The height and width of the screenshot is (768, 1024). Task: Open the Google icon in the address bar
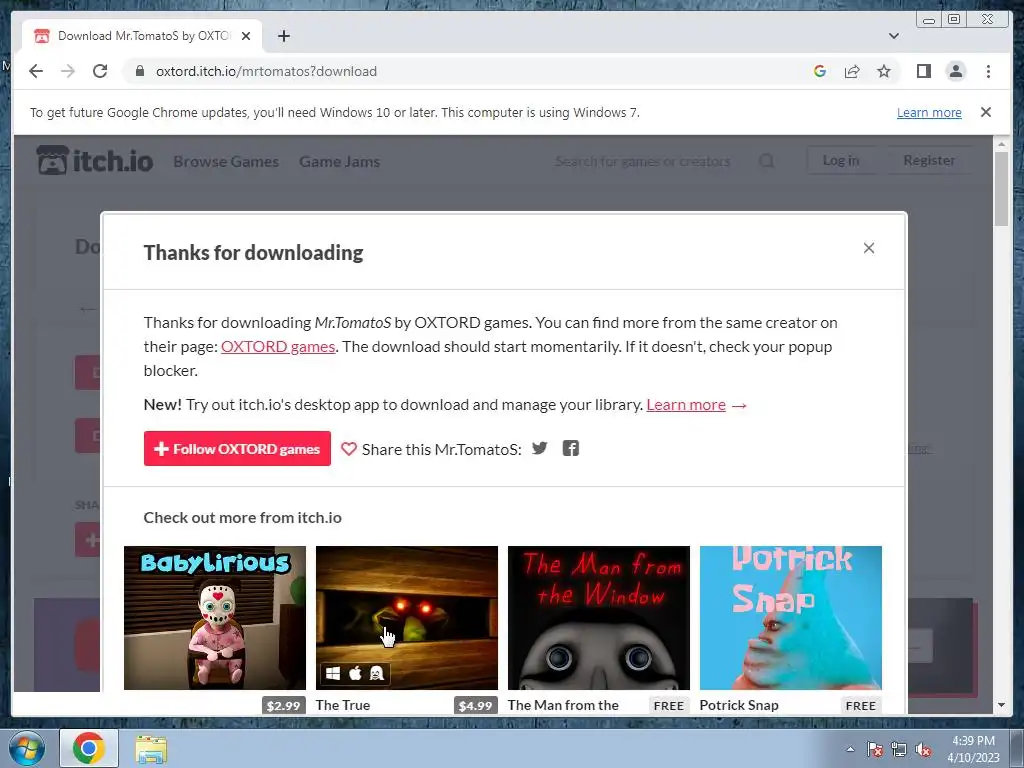(820, 71)
